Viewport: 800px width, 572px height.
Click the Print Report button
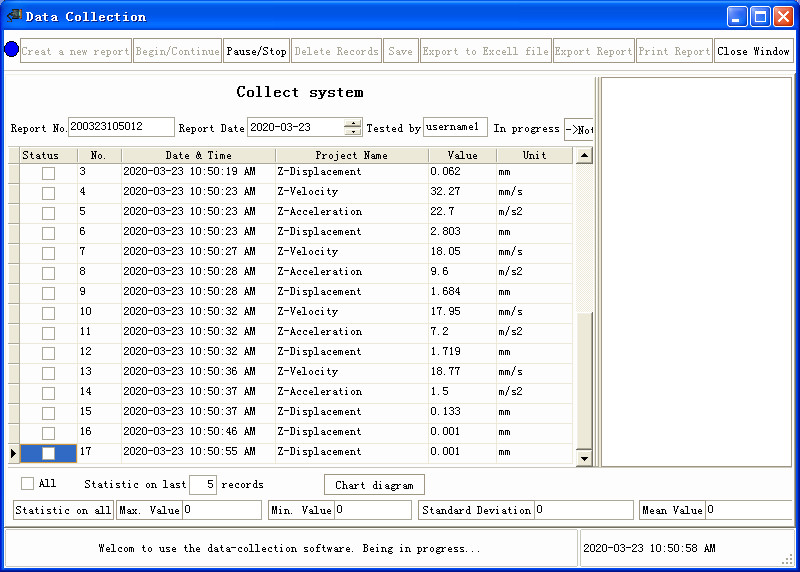(674, 51)
